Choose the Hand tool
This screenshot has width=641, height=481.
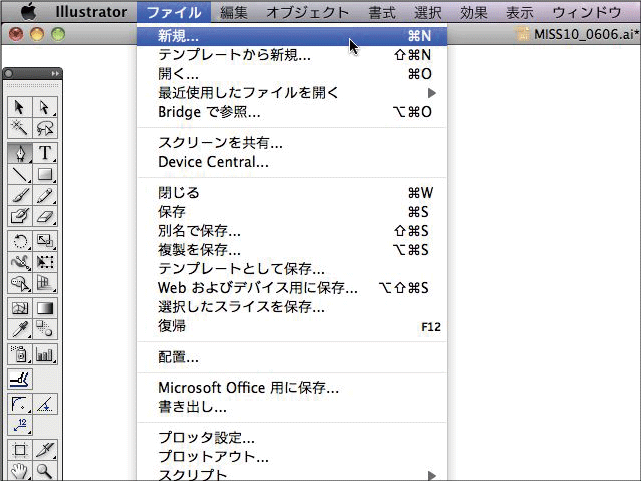[x=20, y=470]
